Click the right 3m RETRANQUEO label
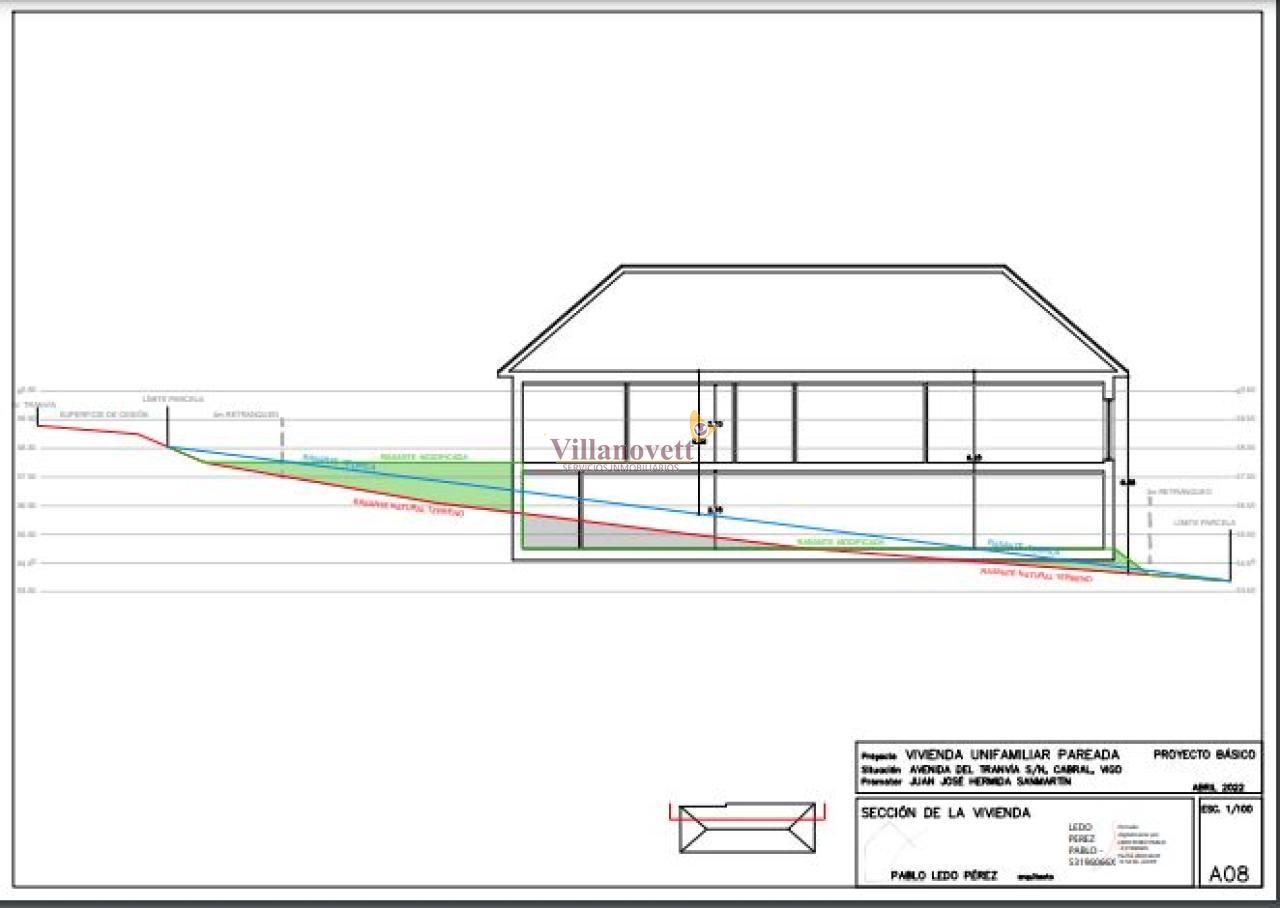1280x908 pixels. point(1178,492)
